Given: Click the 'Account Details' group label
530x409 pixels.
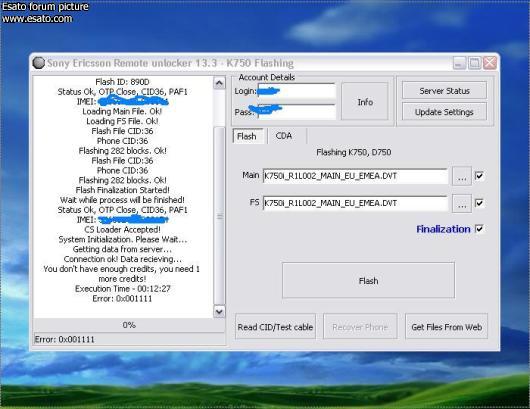Looking at the screenshot, I should coord(266,77).
